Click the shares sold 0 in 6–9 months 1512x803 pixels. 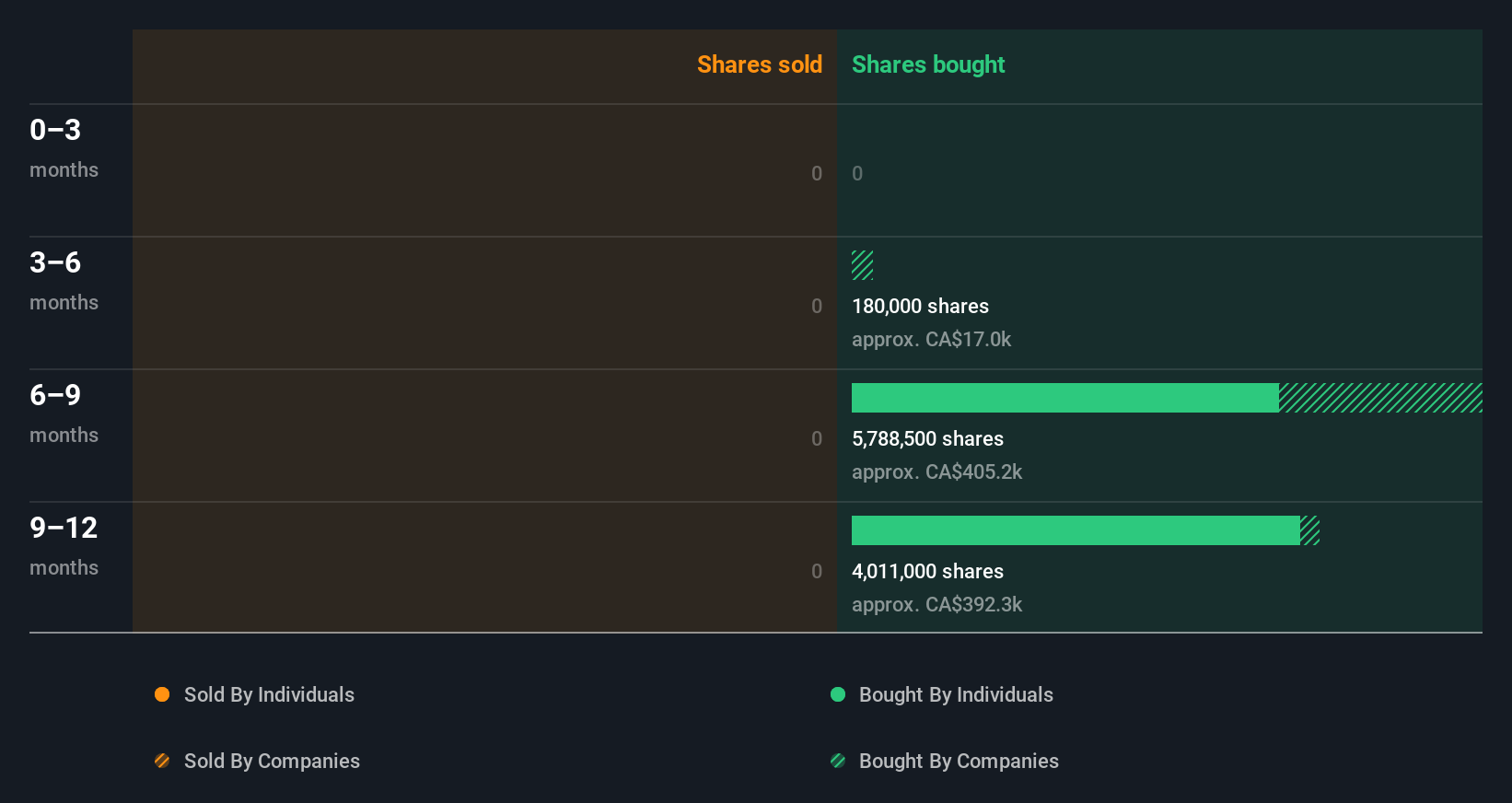(x=817, y=439)
